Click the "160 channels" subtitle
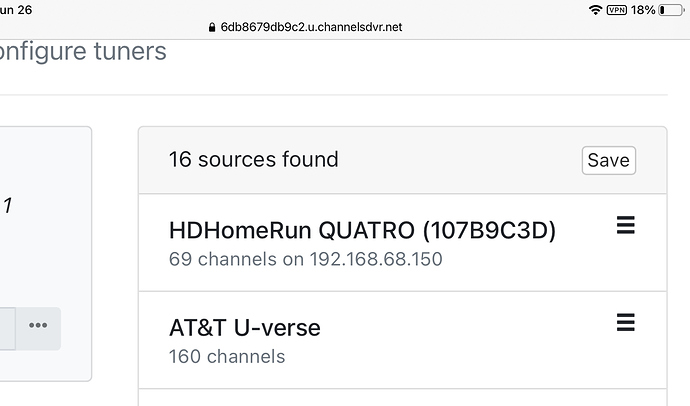The width and height of the screenshot is (690, 406). (227, 356)
